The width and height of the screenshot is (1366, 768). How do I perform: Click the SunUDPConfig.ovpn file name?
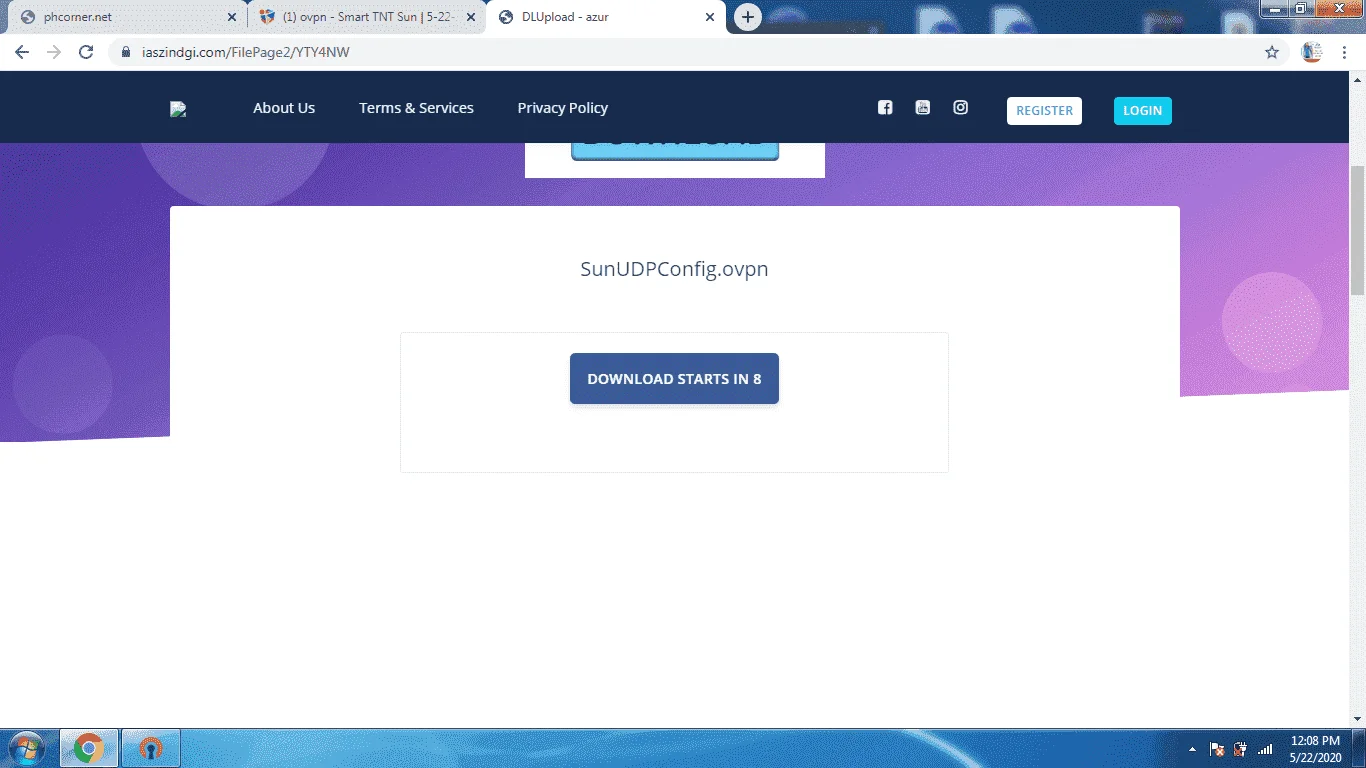[x=674, y=269]
